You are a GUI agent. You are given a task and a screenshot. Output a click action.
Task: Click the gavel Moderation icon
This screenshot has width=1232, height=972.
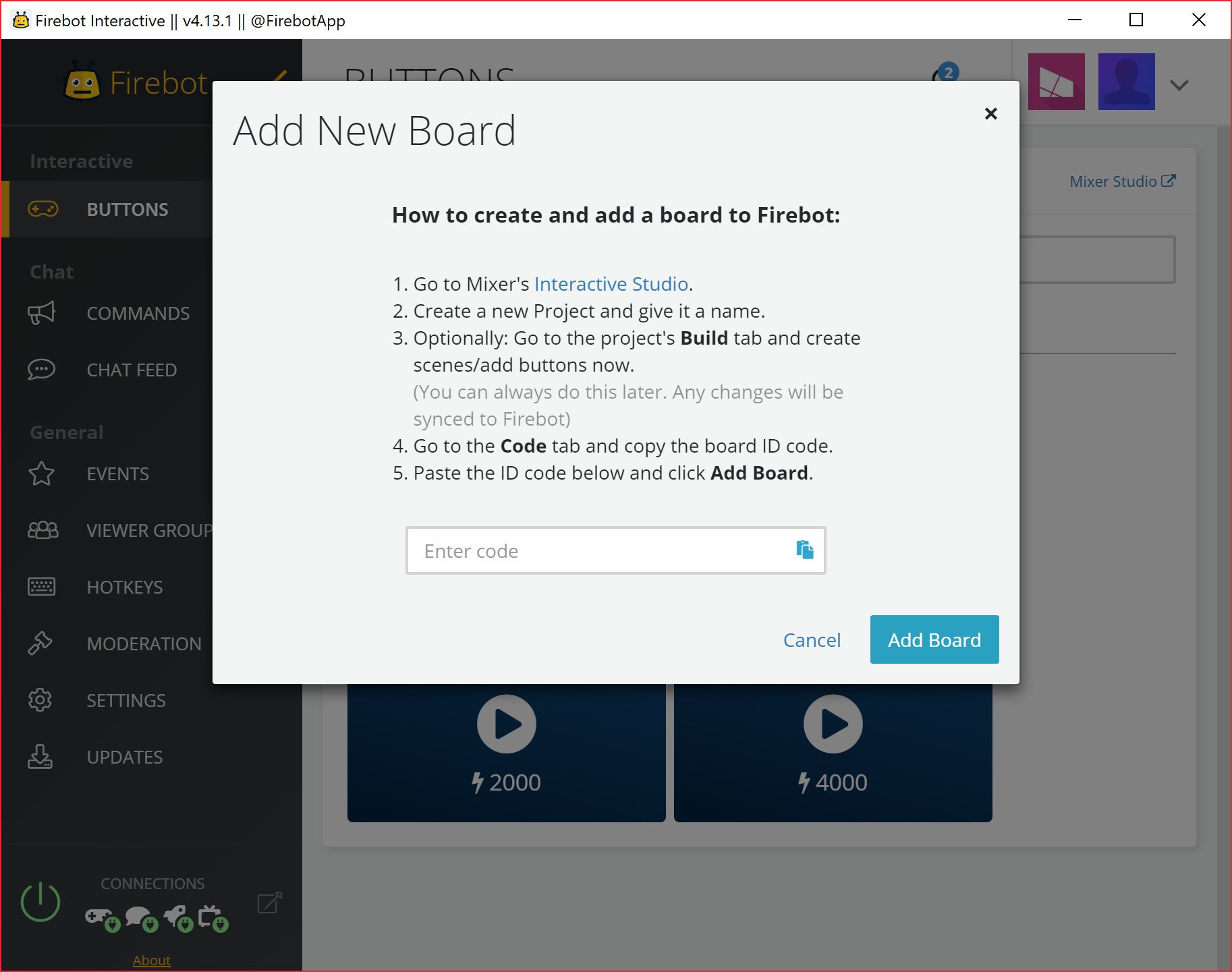(40, 644)
